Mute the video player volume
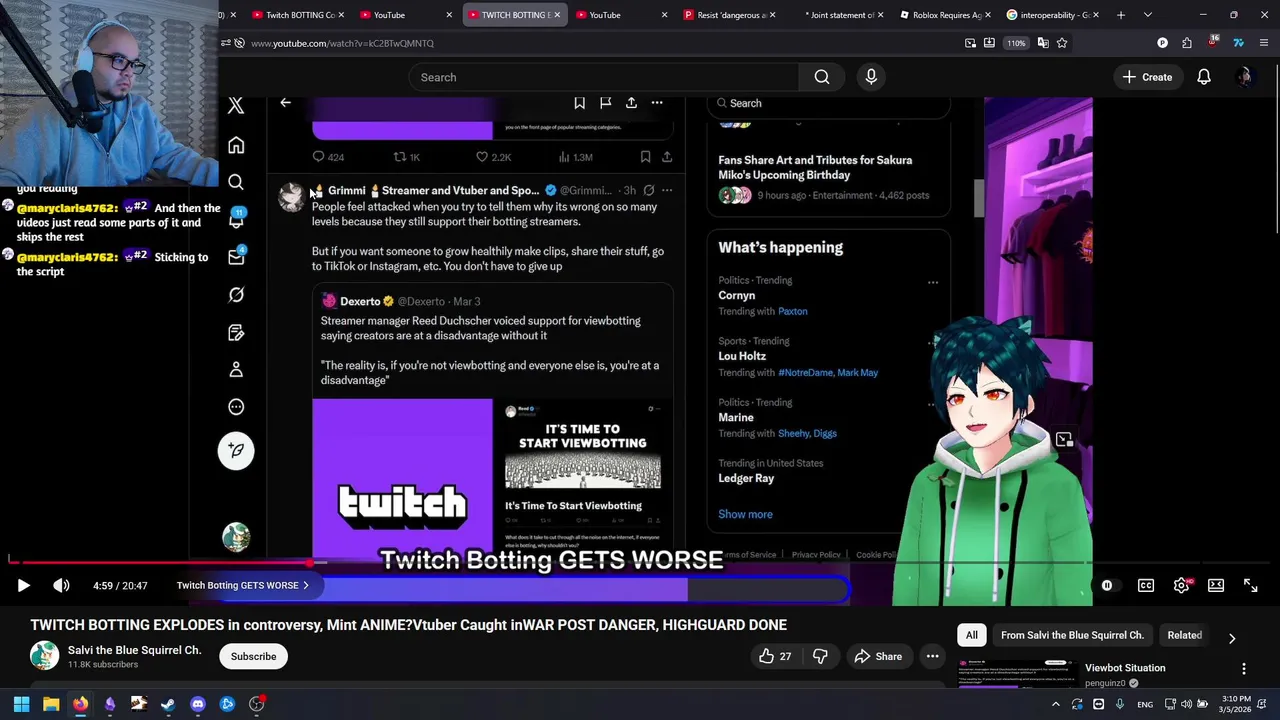Image resolution: width=1280 pixels, height=720 pixels. (x=61, y=586)
